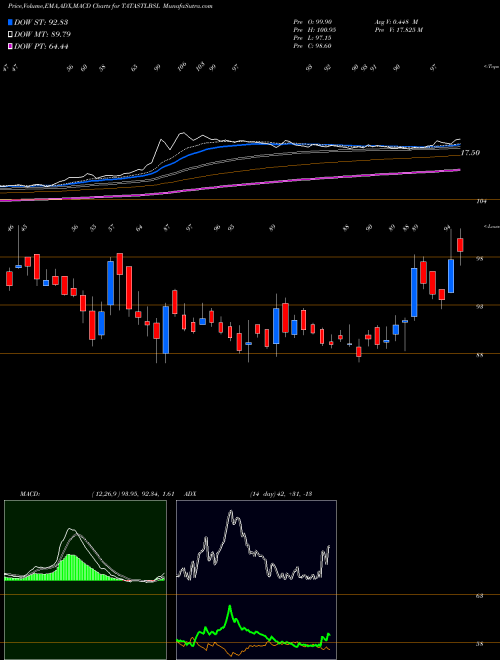Click the 17.50 label on EMA chart
Image resolution: width=500 pixels, height=660 pixels.
coord(470,153)
